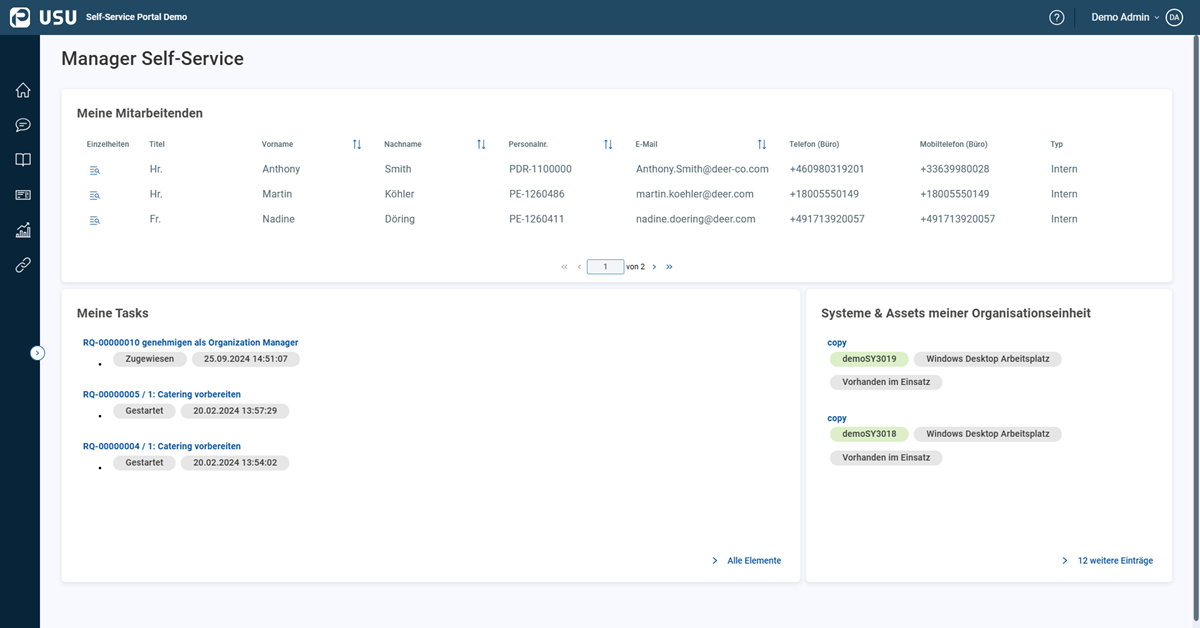Open the knowledge book icon in sidebar
This screenshot has width=1200, height=628.
pos(23,160)
